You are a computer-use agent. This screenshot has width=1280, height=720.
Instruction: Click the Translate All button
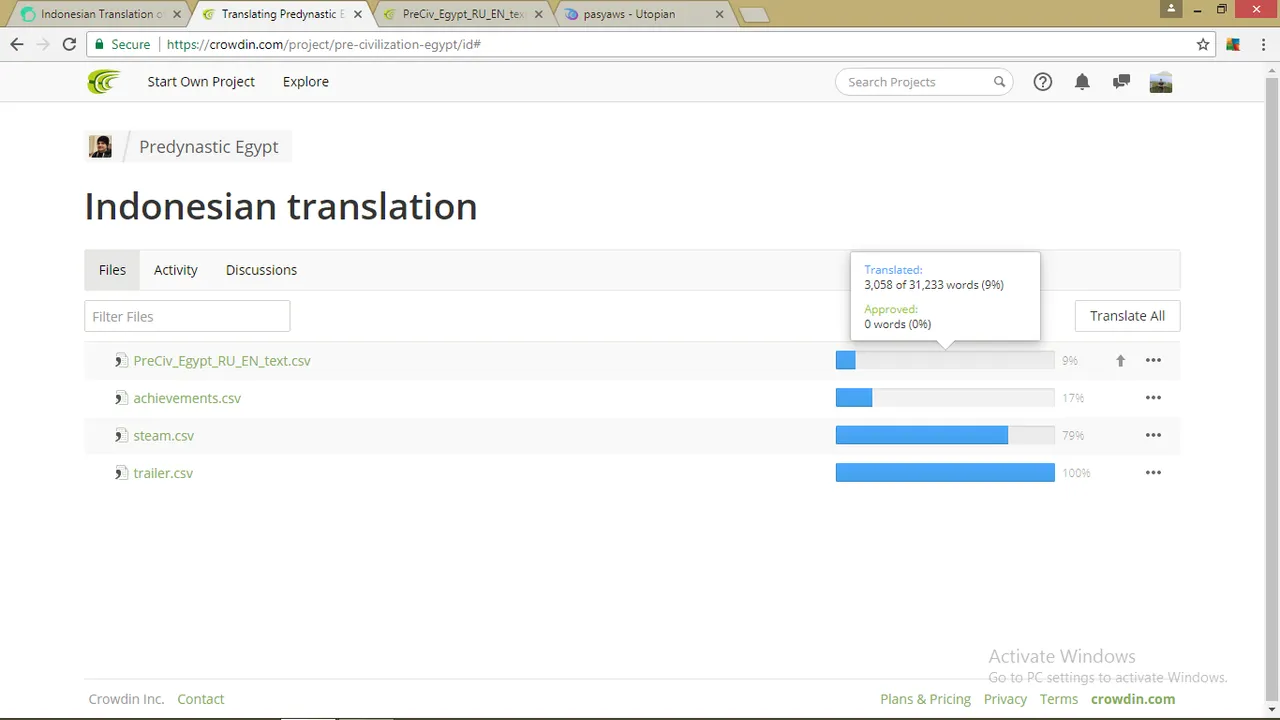point(1127,316)
